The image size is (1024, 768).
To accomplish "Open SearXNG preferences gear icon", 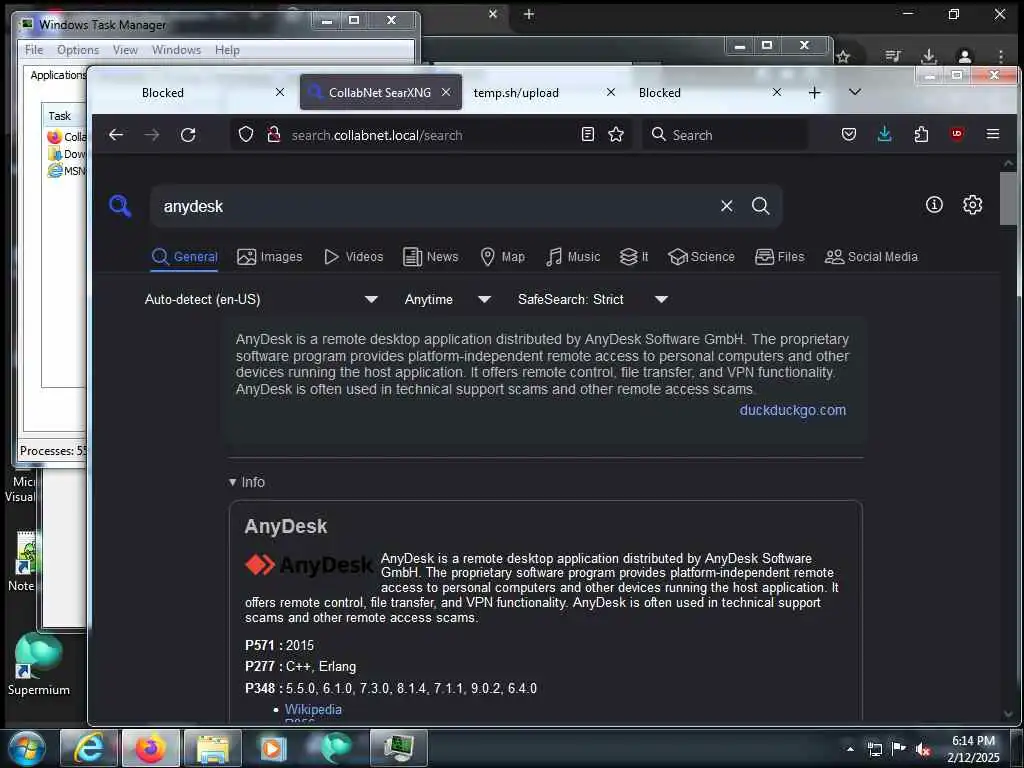I will (972, 204).
